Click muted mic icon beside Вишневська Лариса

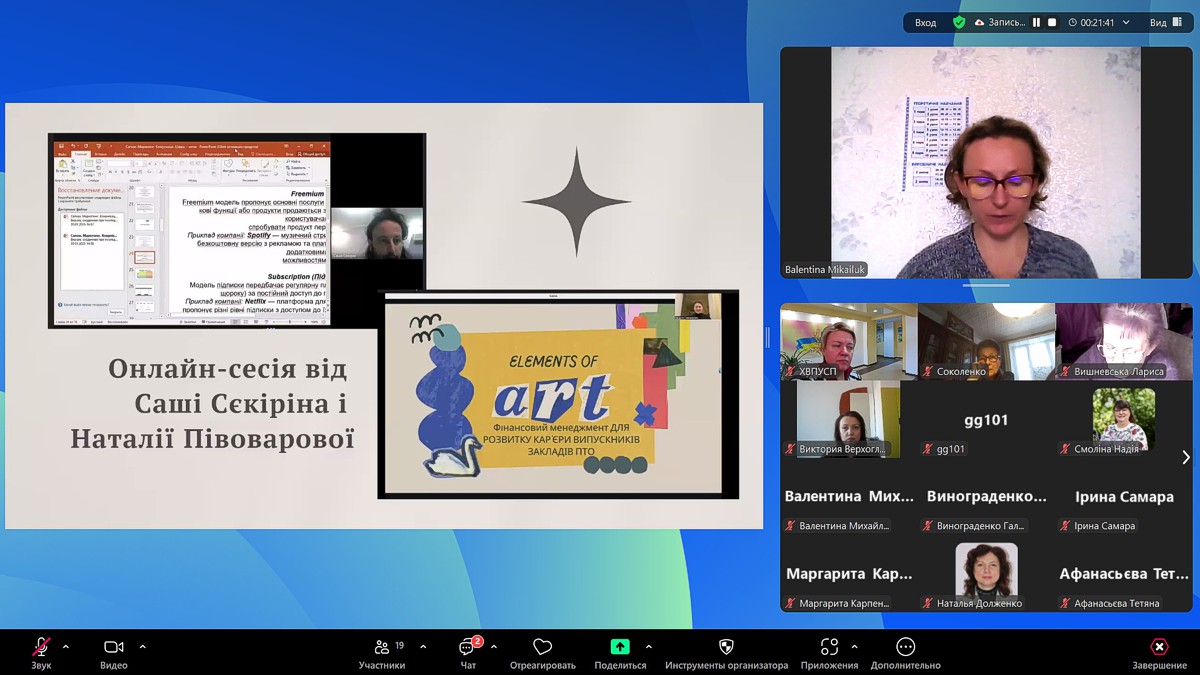(1065, 371)
